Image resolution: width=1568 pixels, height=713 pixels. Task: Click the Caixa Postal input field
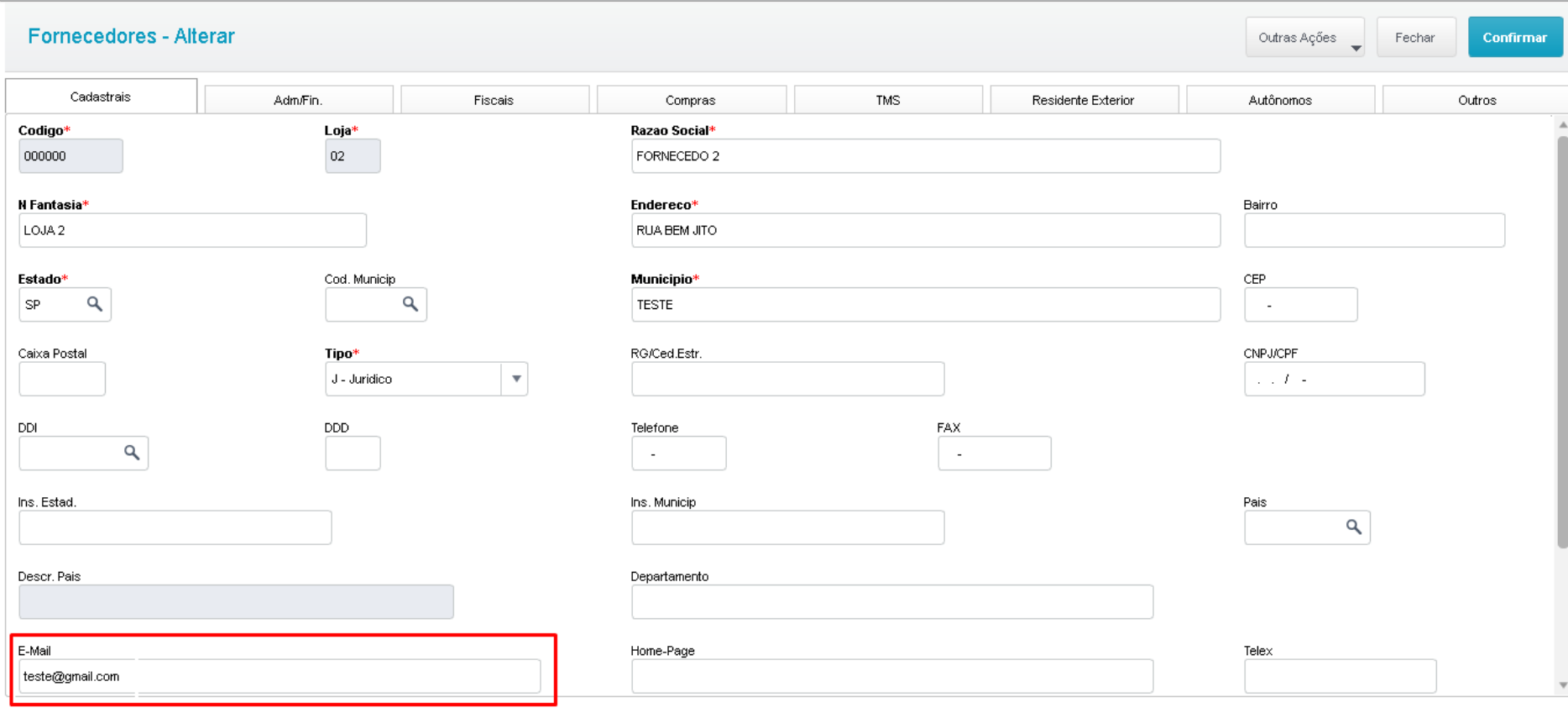pyautogui.click(x=62, y=379)
